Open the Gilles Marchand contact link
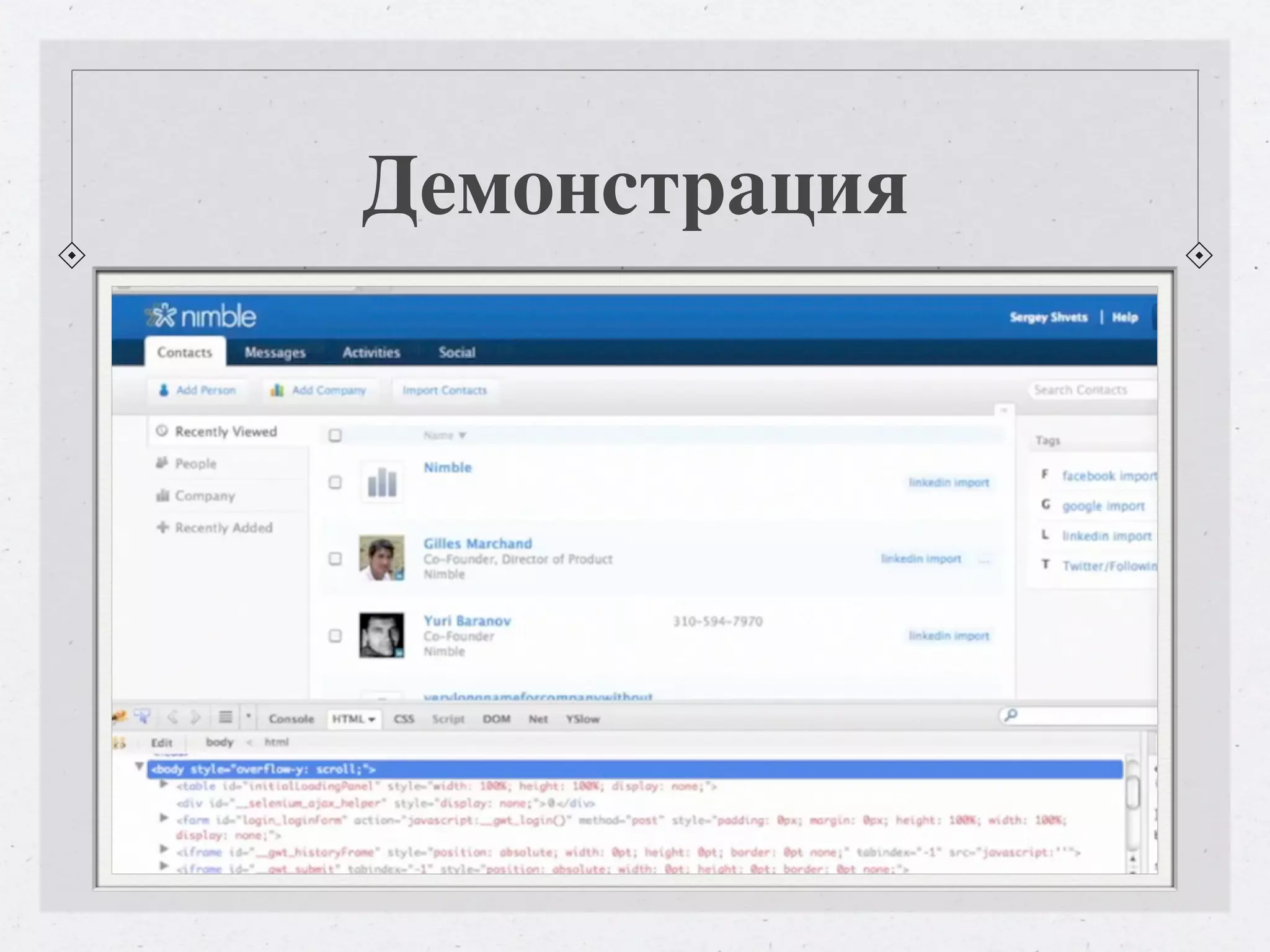 (x=477, y=544)
